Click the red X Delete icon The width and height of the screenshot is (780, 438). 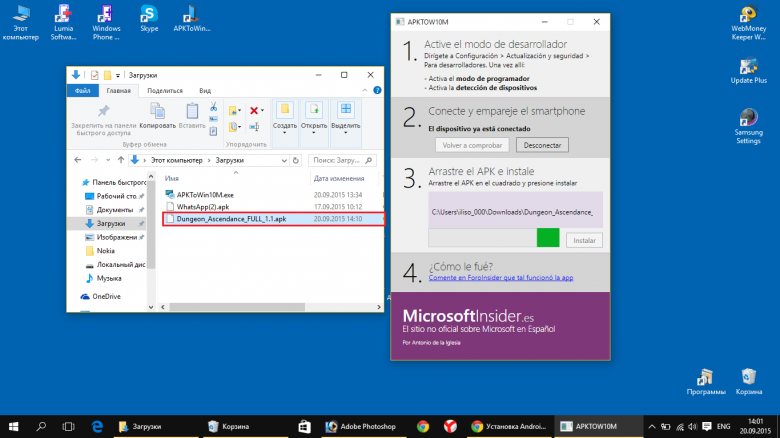(254, 110)
